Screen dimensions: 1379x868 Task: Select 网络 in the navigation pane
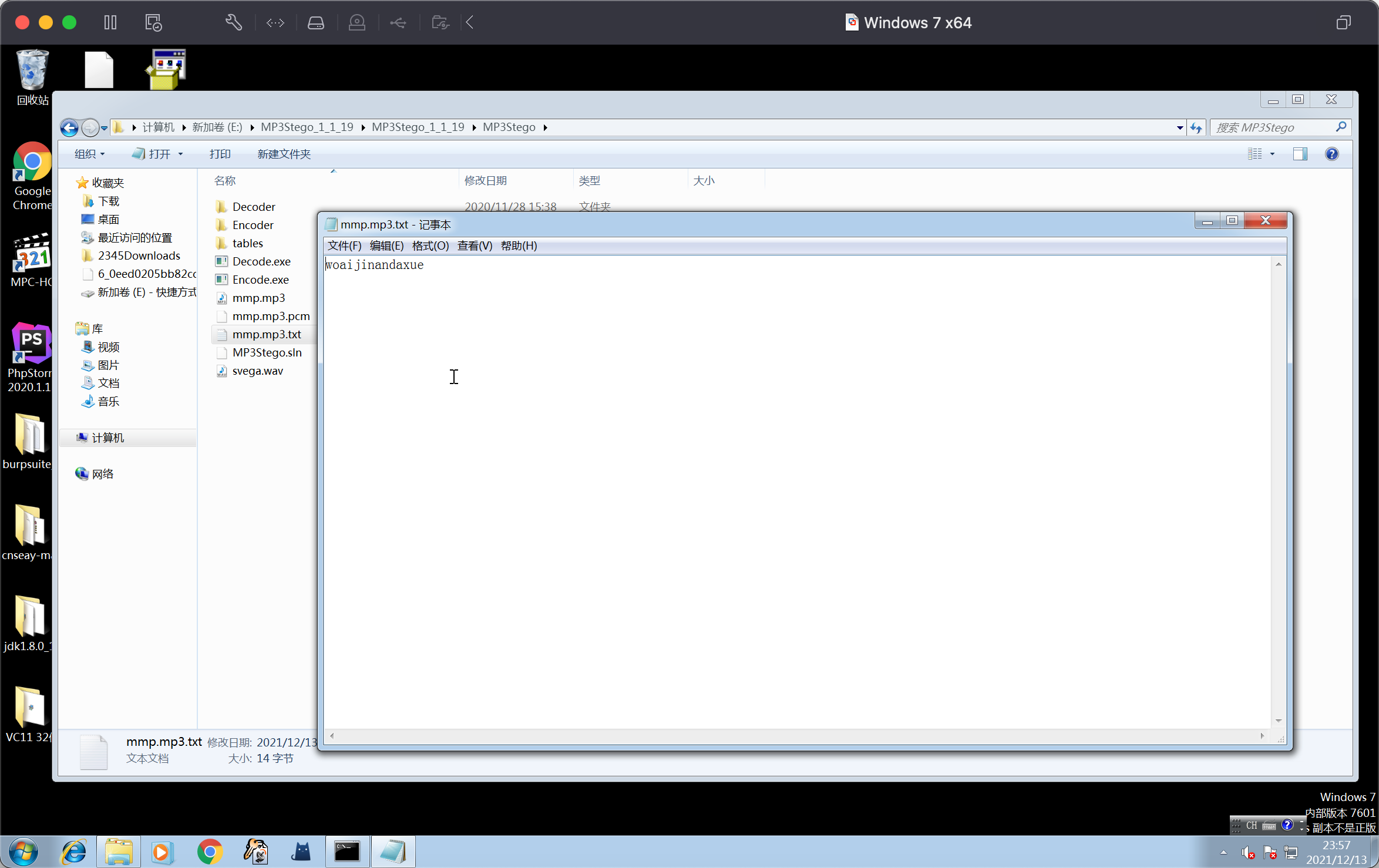(95, 474)
